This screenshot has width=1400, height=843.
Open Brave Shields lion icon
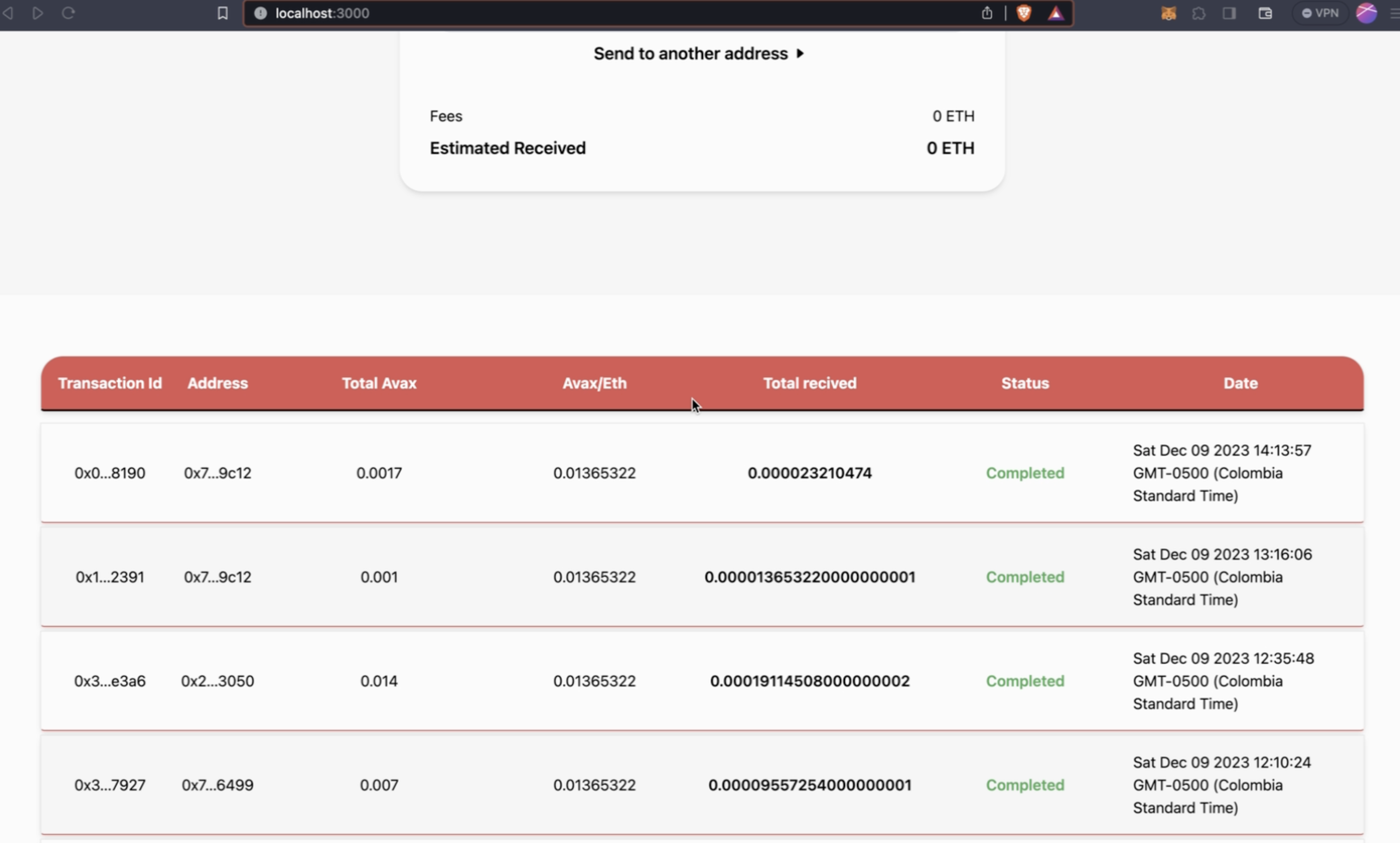click(1024, 13)
